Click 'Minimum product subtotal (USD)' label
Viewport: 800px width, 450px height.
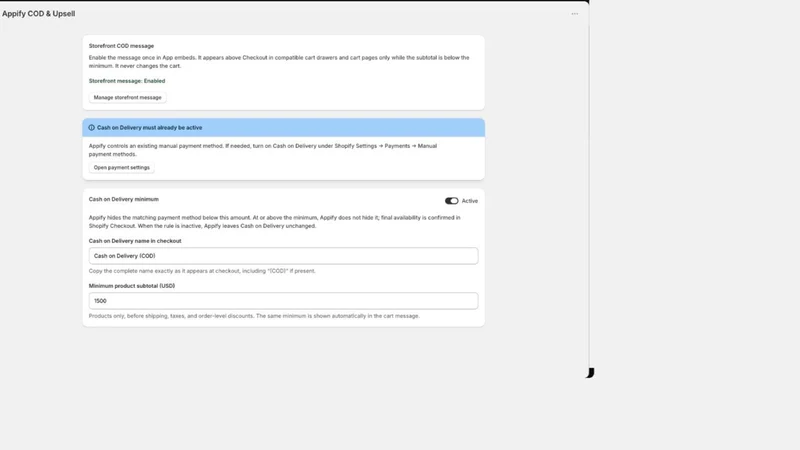132,286
